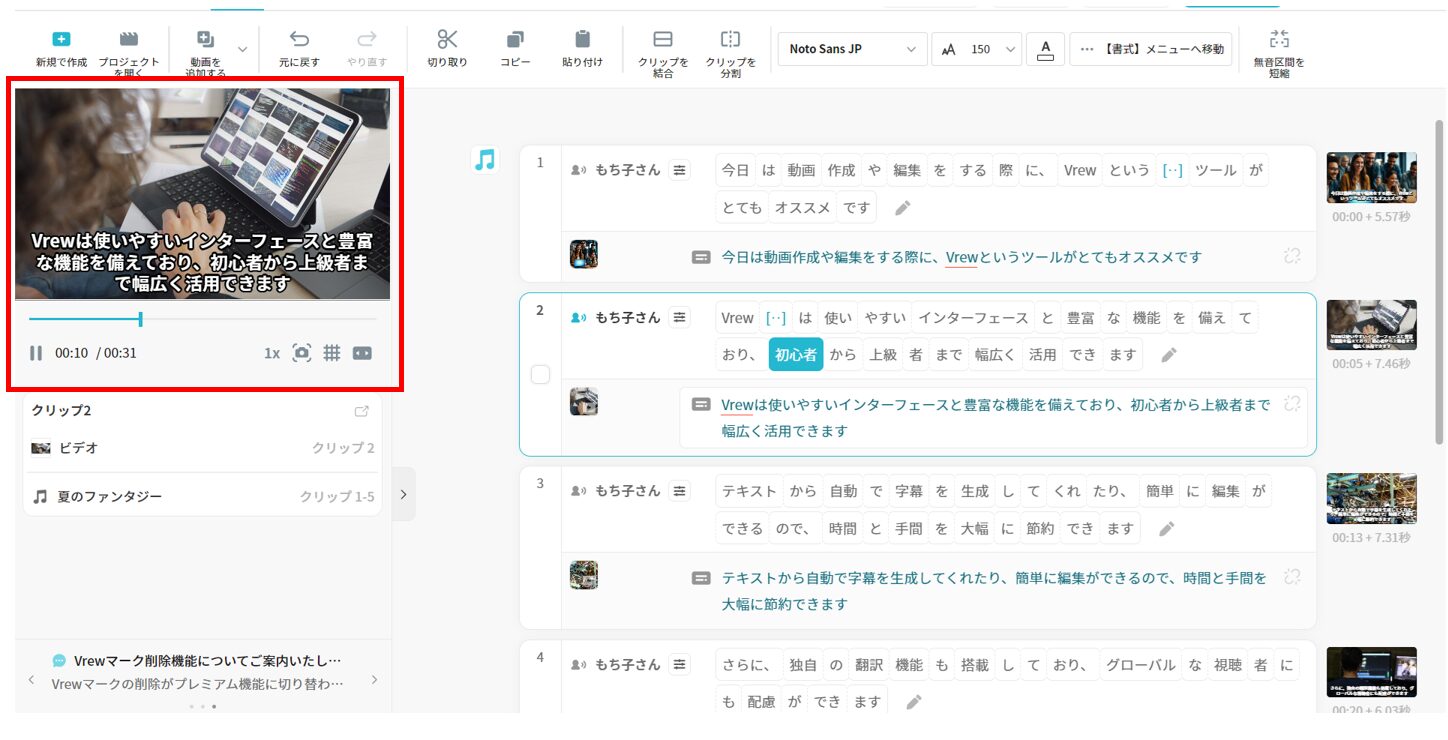Cut using 切り取り scissors icon
This screenshot has width=1448, height=740.
(x=447, y=40)
